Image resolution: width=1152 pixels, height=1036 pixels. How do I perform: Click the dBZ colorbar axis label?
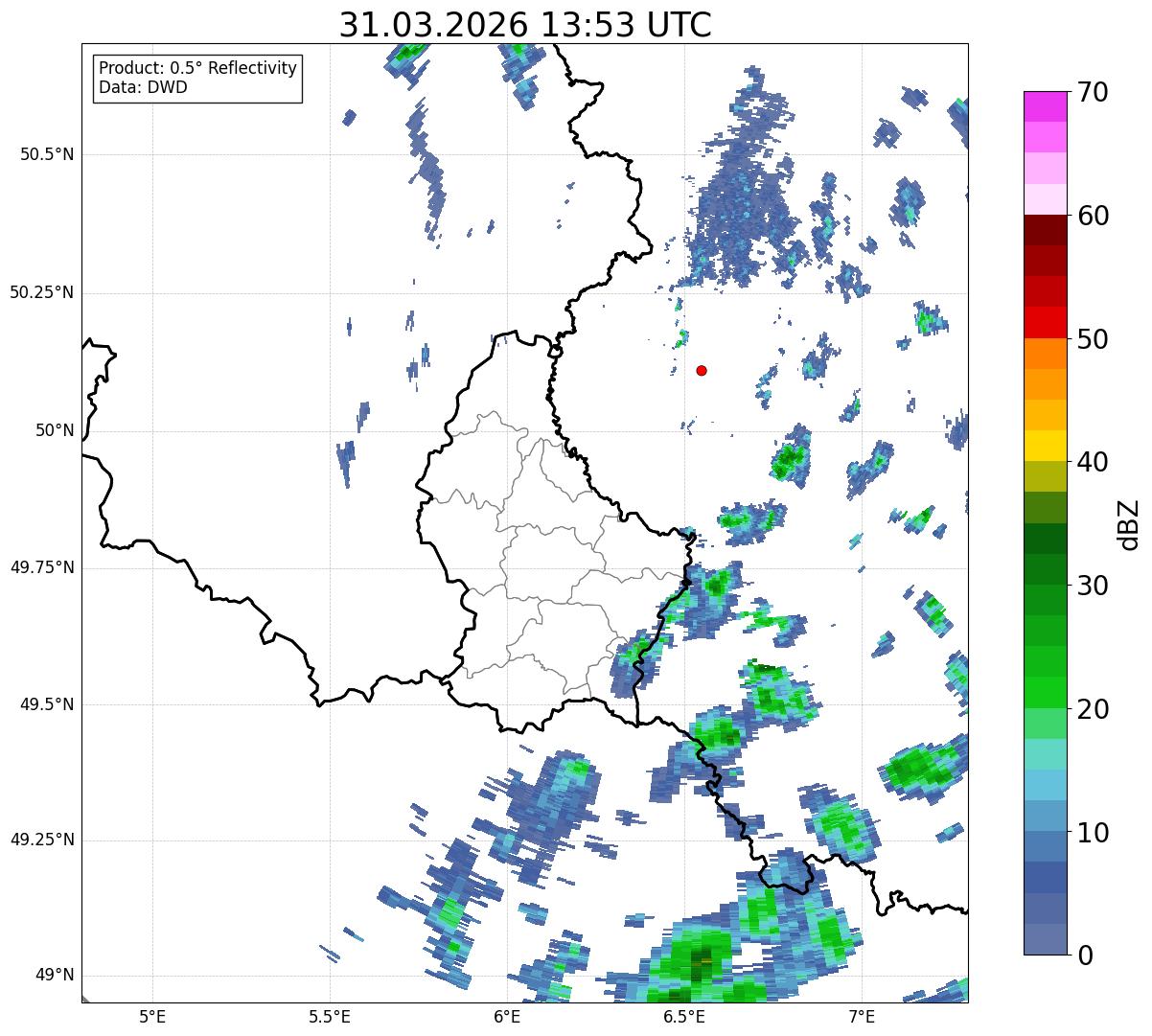pos(1129,523)
